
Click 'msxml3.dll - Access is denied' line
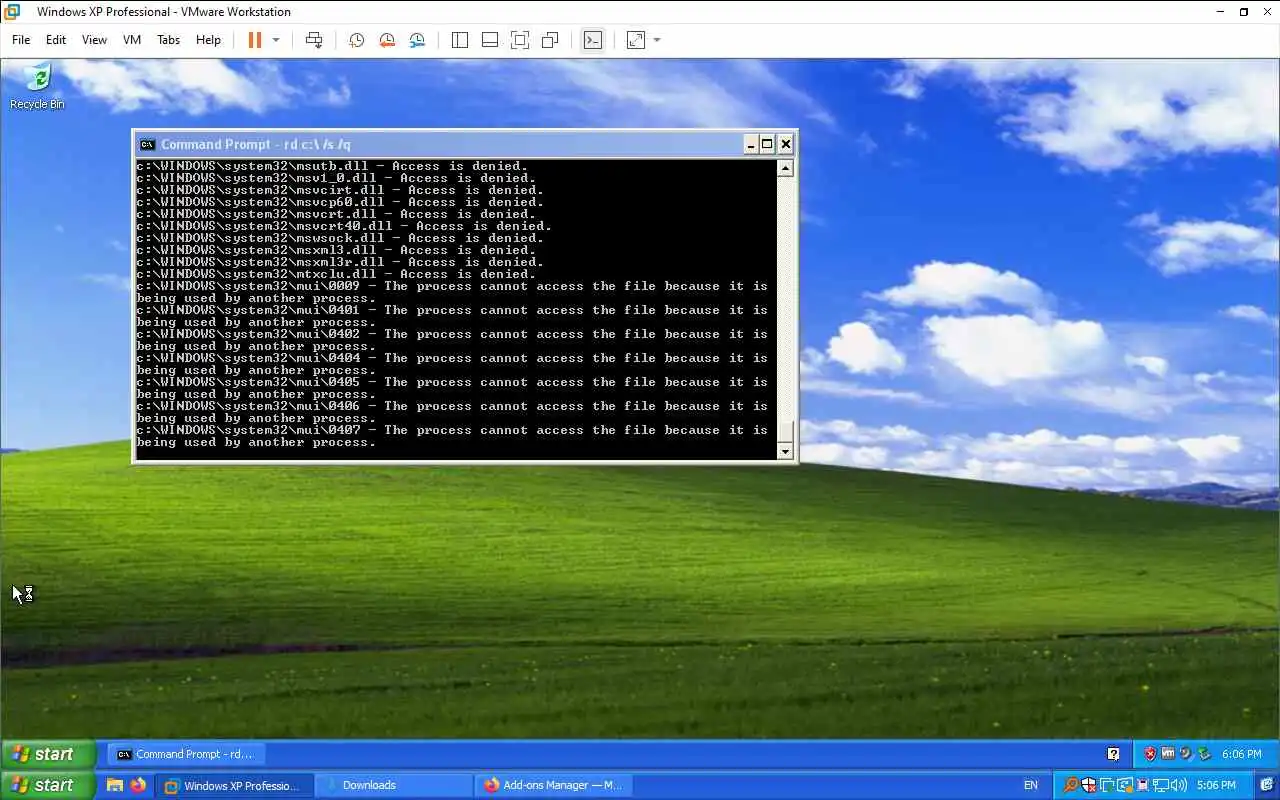[335, 250]
